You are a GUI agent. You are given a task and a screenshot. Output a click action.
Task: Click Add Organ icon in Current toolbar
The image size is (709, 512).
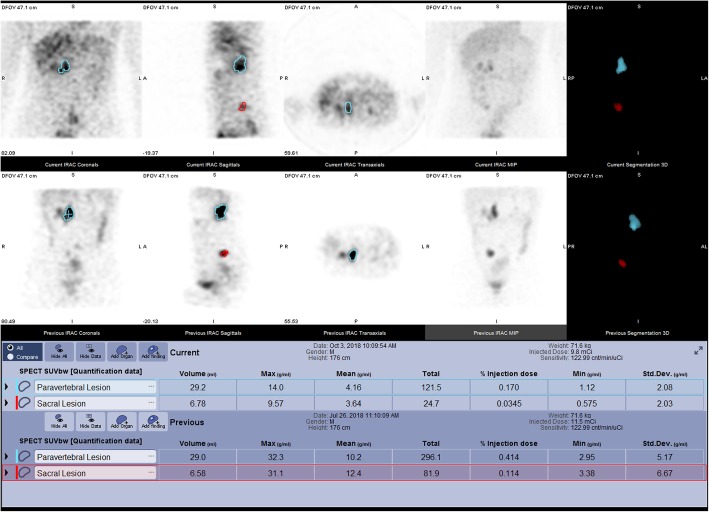tap(122, 351)
